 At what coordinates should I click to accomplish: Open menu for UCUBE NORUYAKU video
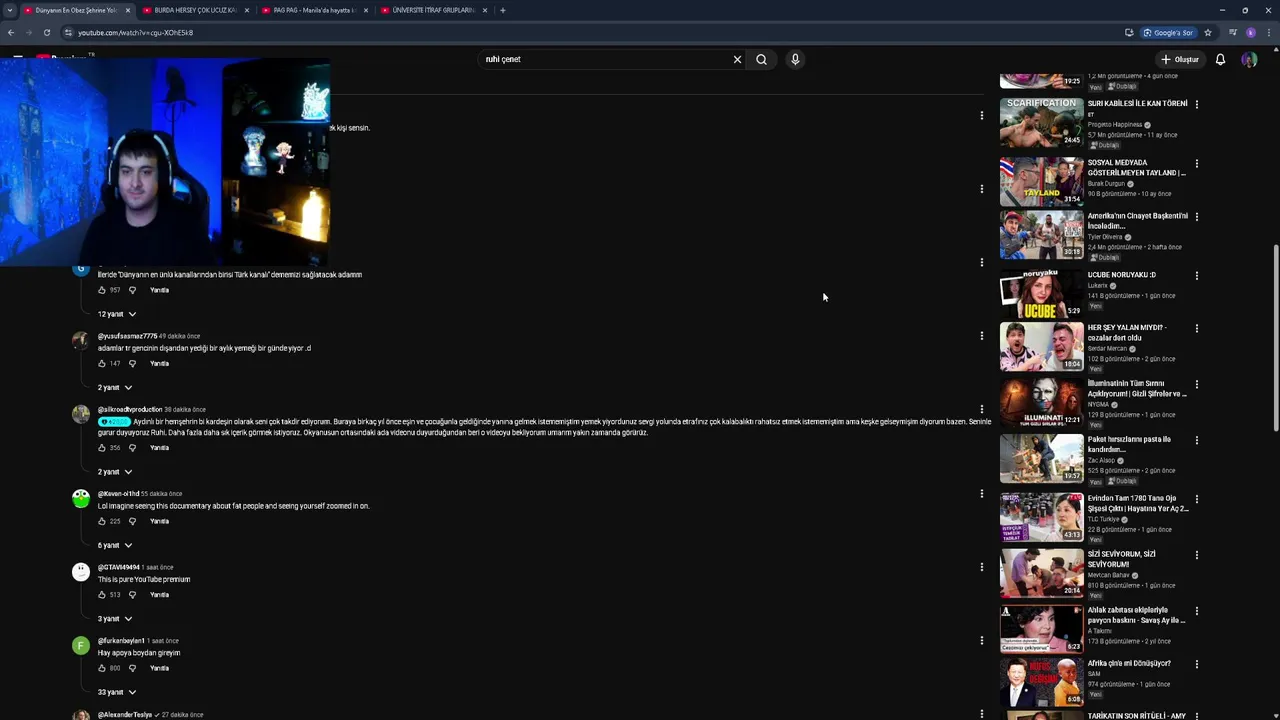1196,275
